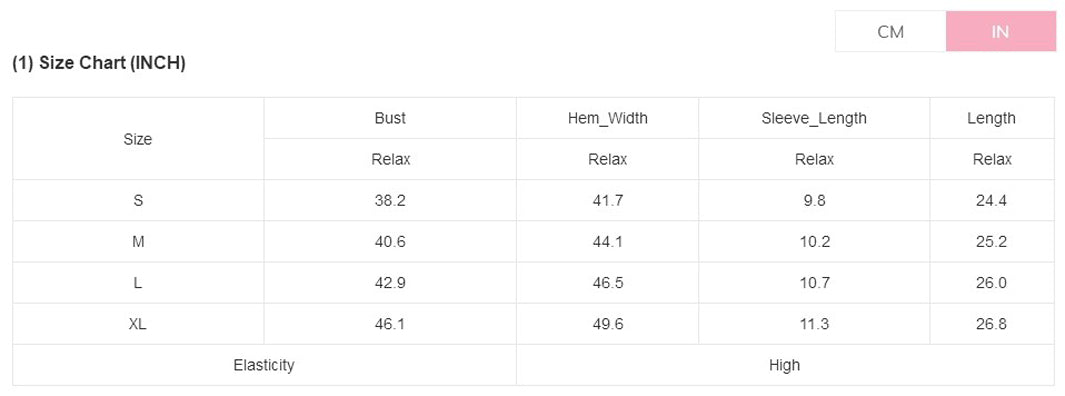Click the 38.2 bust value
Screen dimensions: 1065x396
[390, 201]
